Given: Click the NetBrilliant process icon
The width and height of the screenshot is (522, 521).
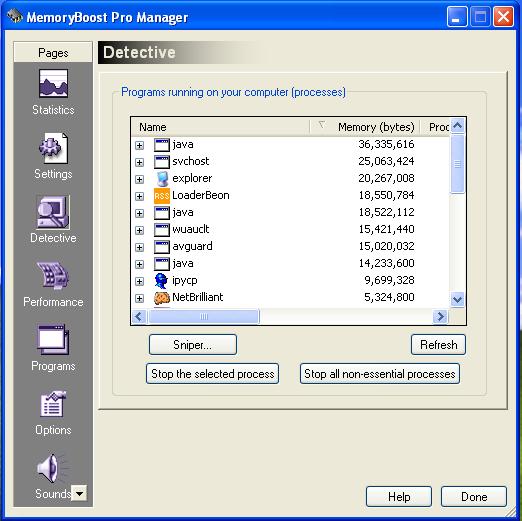Looking at the screenshot, I should click(x=162, y=298).
